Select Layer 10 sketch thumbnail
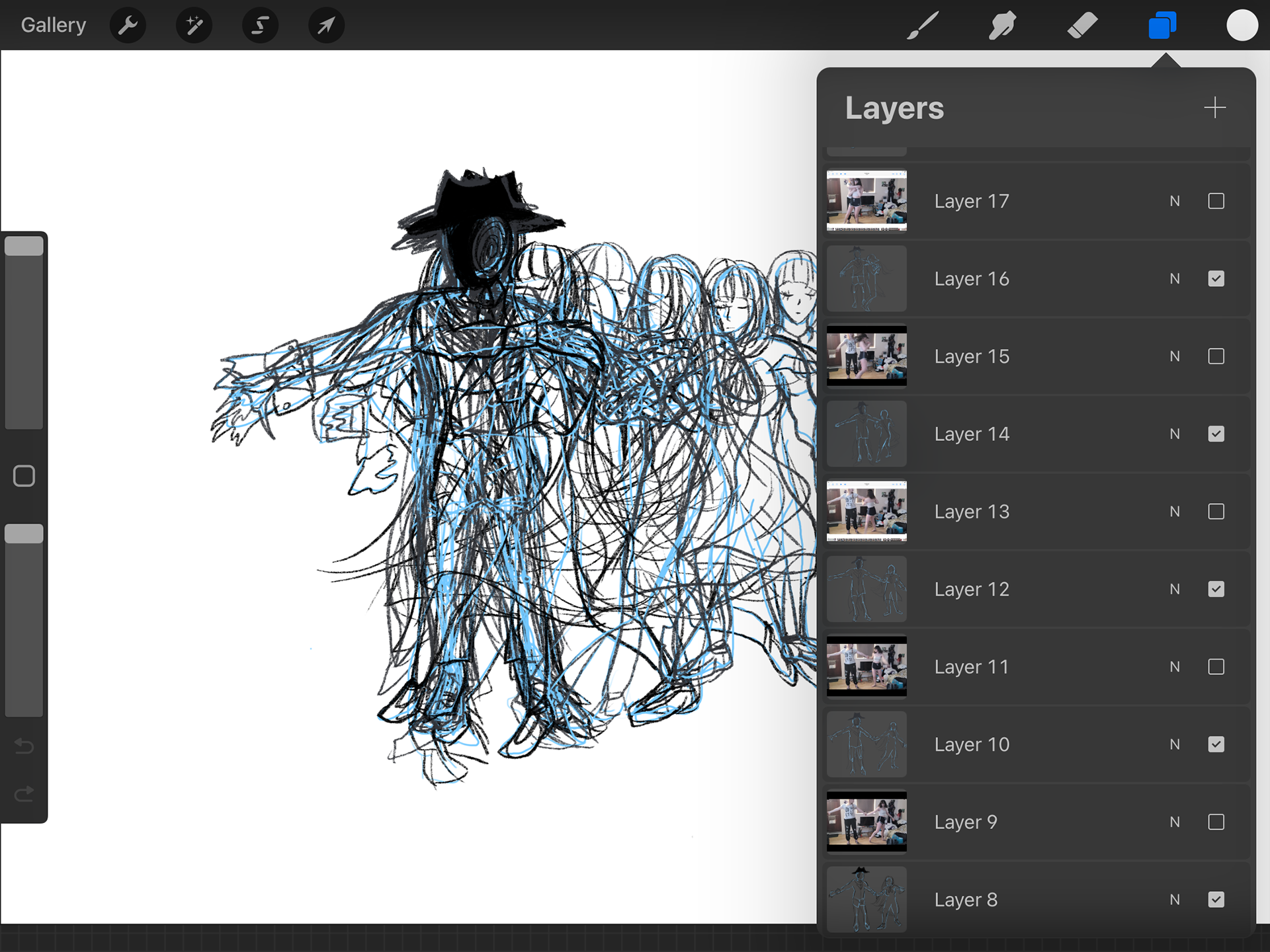 867,744
